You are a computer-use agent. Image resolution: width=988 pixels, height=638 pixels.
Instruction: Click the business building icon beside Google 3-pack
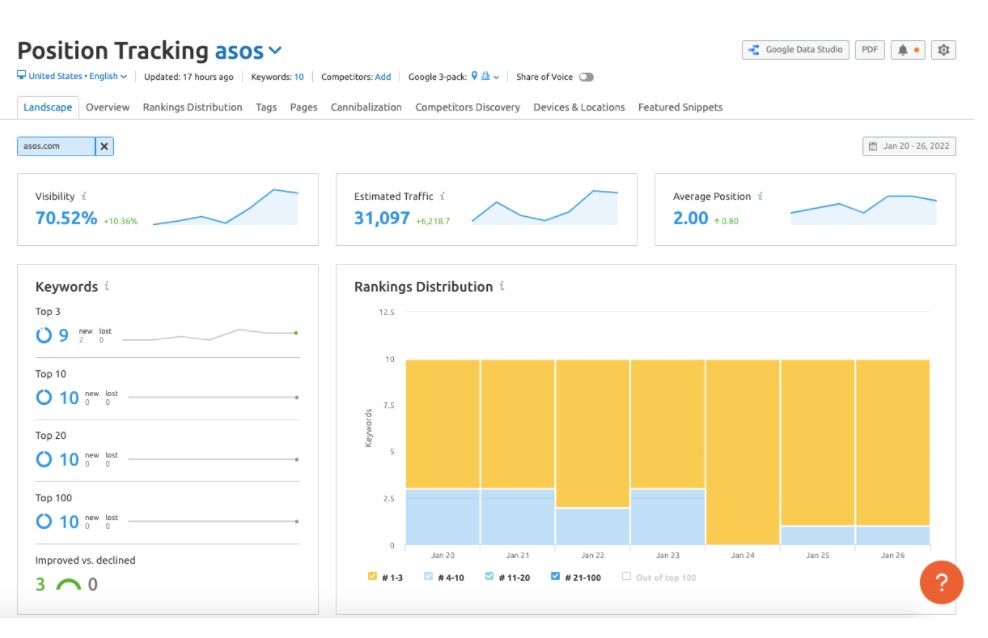point(486,76)
